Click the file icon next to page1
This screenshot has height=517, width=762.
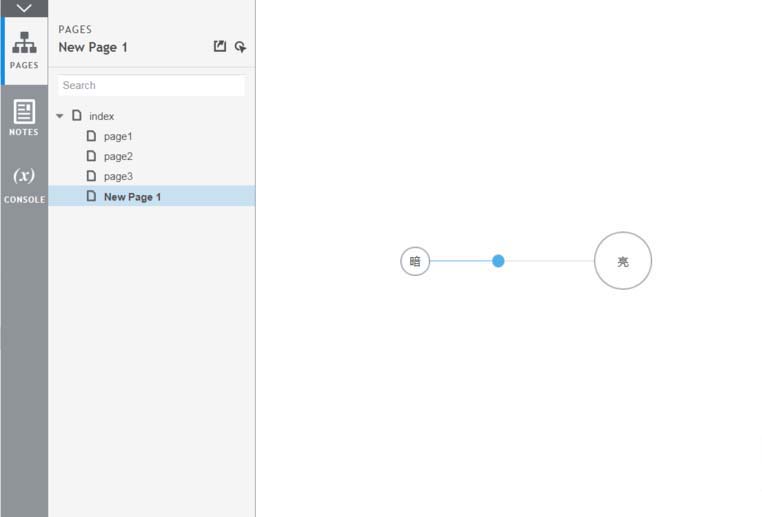tap(92, 136)
